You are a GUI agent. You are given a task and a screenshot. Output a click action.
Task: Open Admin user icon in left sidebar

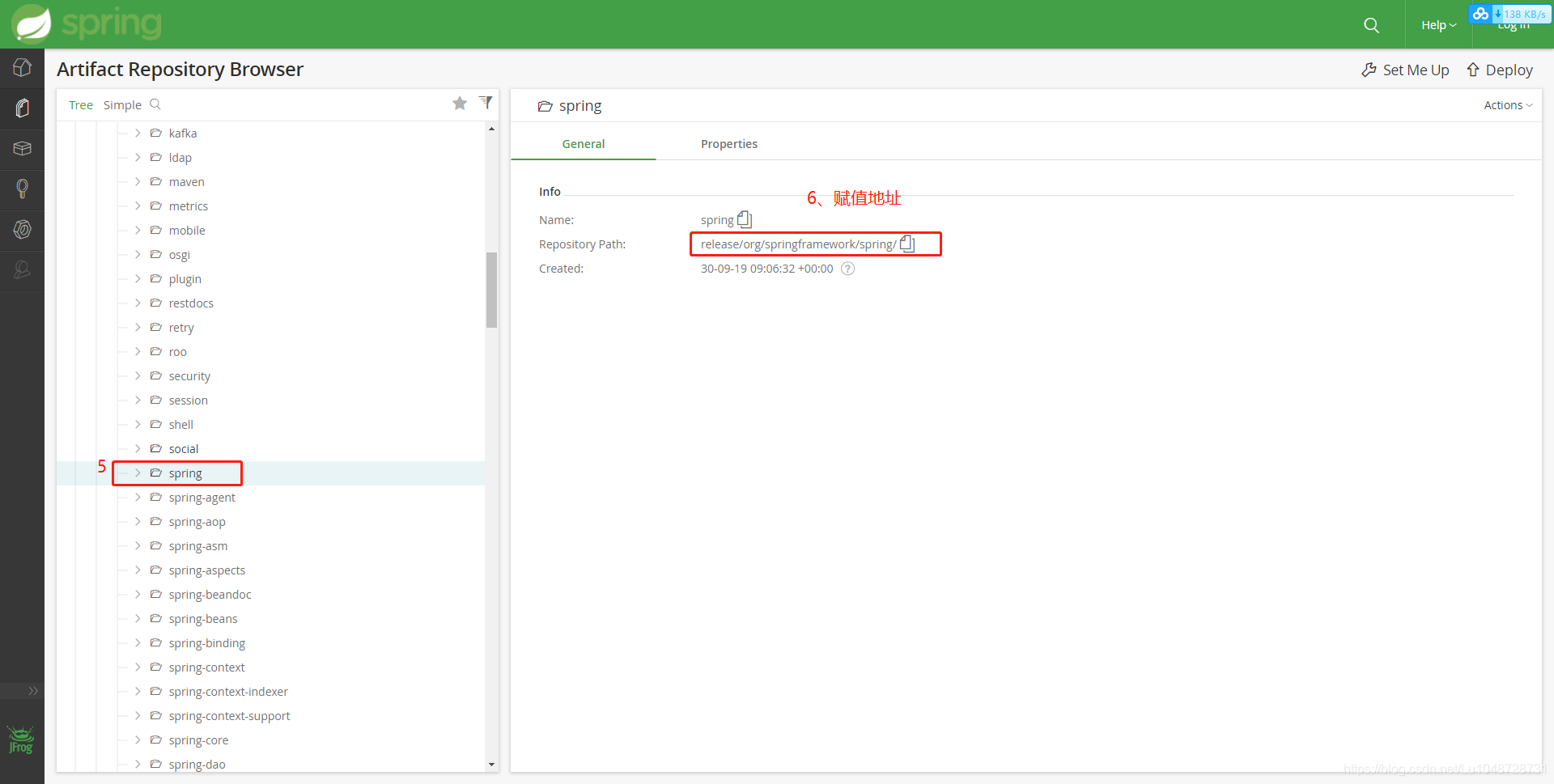point(22,270)
